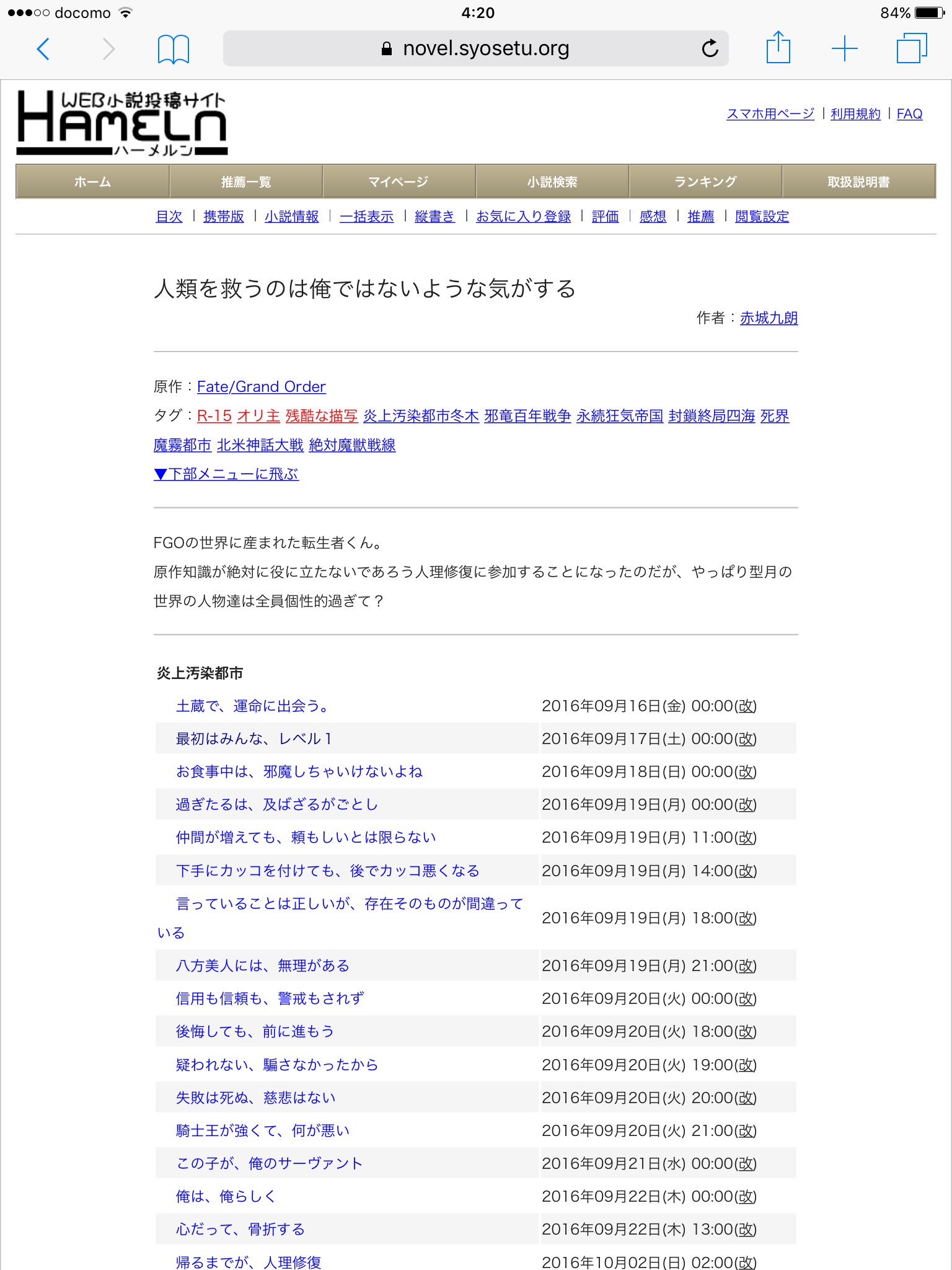The height and width of the screenshot is (1270, 952).
Task: Open the ランキング menu tab
Action: [705, 182]
